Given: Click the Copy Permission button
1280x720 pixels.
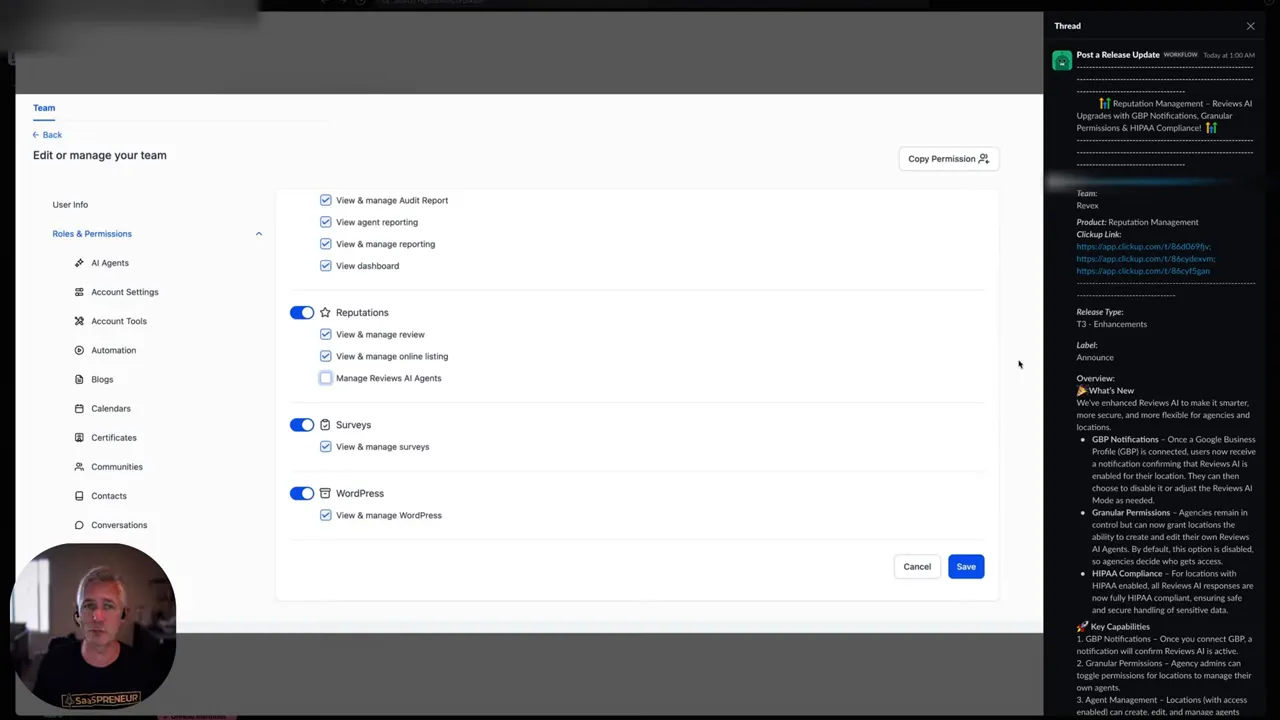Looking at the screenshot, I should (948, 159).
